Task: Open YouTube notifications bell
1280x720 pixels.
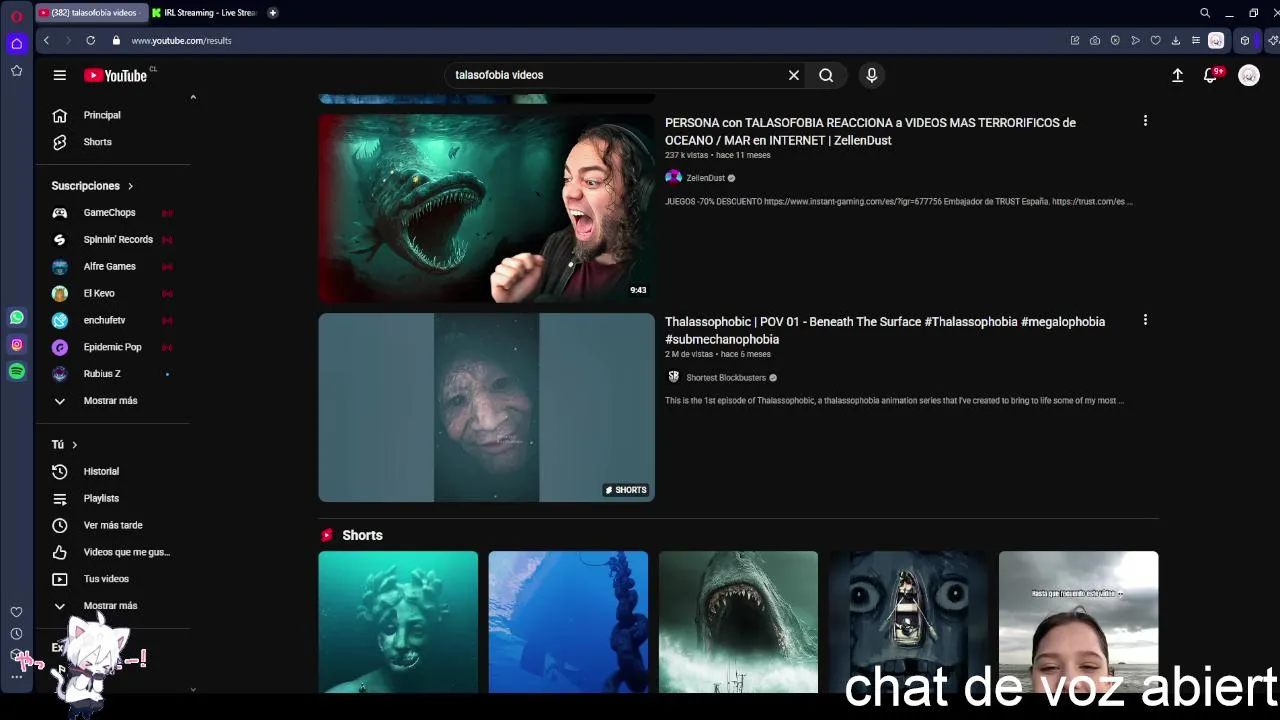Action: point(1210,75)
